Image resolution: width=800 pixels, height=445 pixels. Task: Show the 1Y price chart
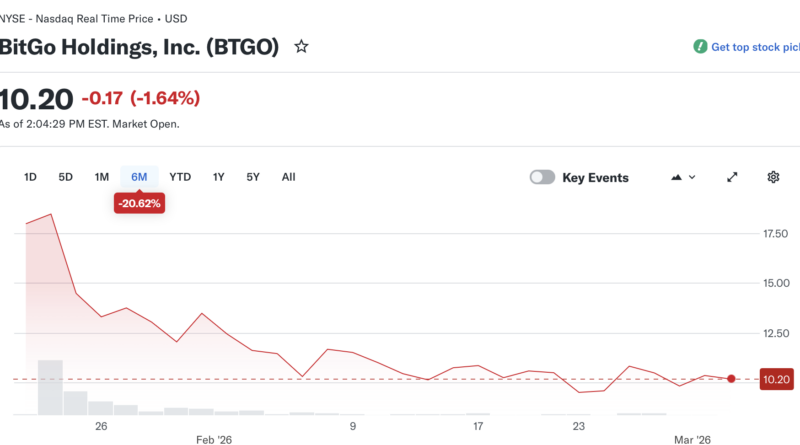coord(218,177)
